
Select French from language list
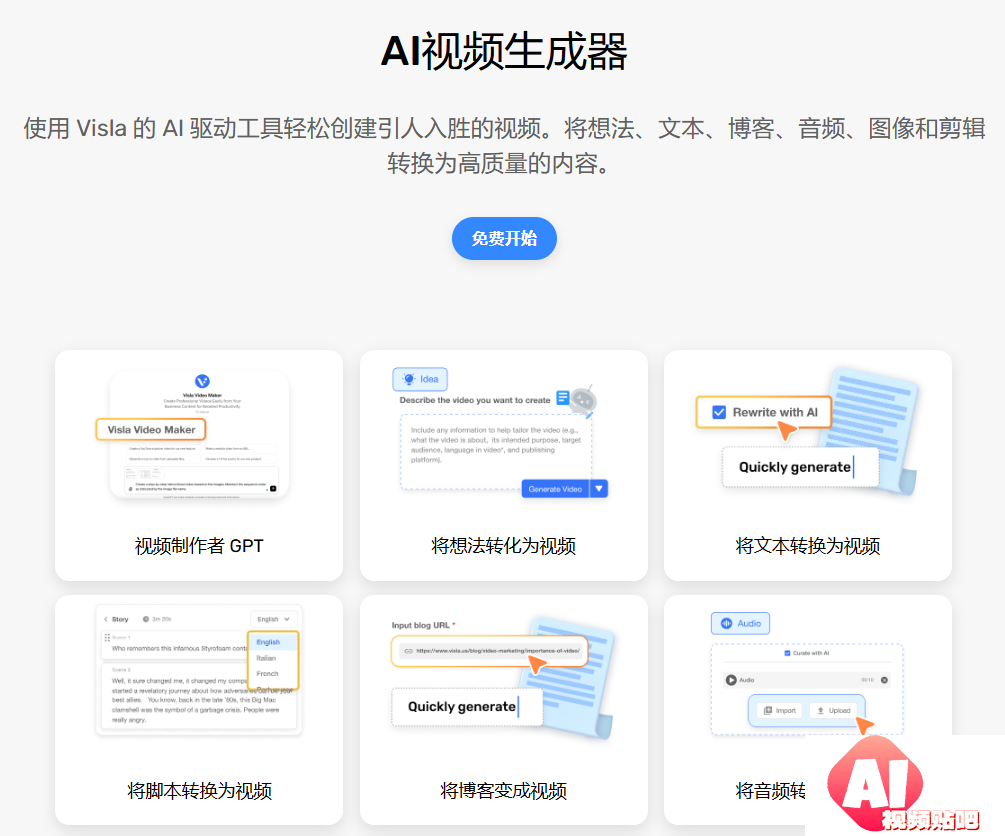click(267, 674)
